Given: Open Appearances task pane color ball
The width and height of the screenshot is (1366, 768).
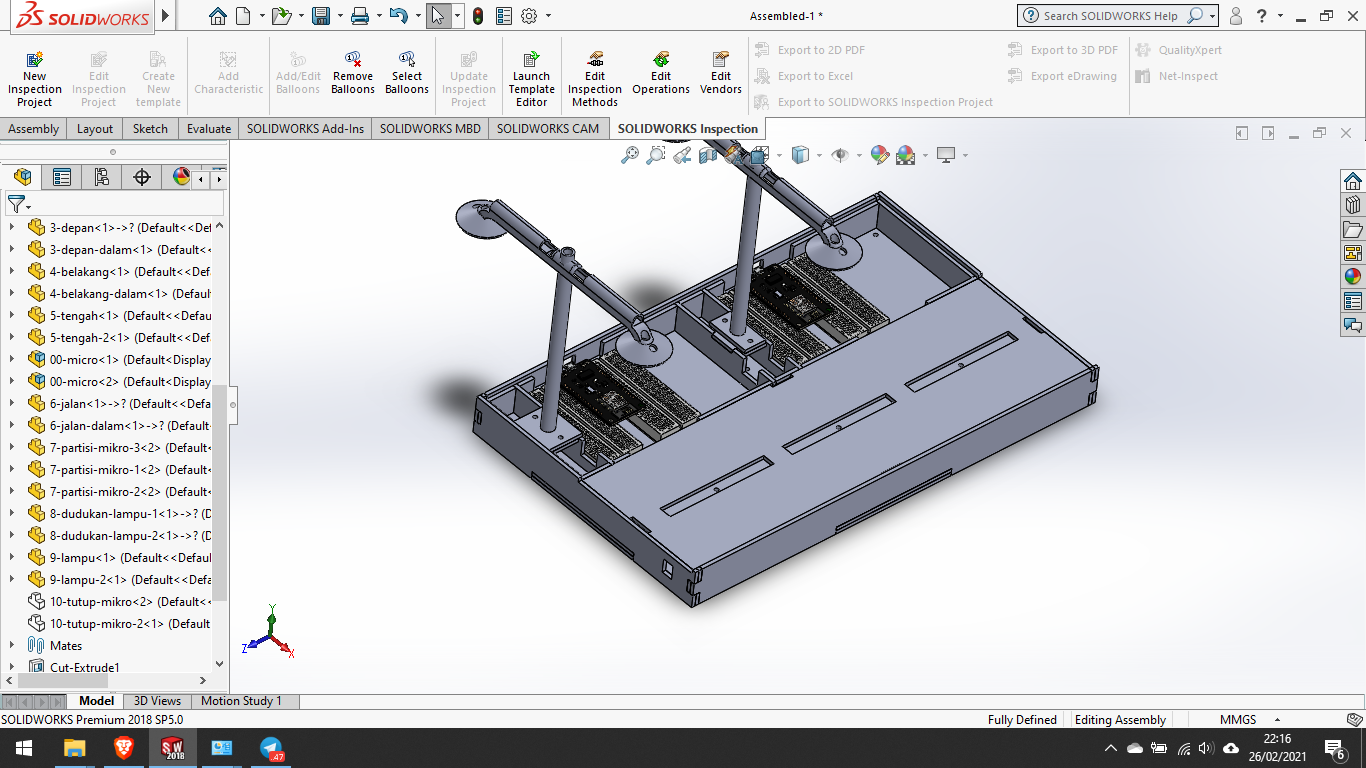Looking at the screenshot, I should [x=1353, y=277].
